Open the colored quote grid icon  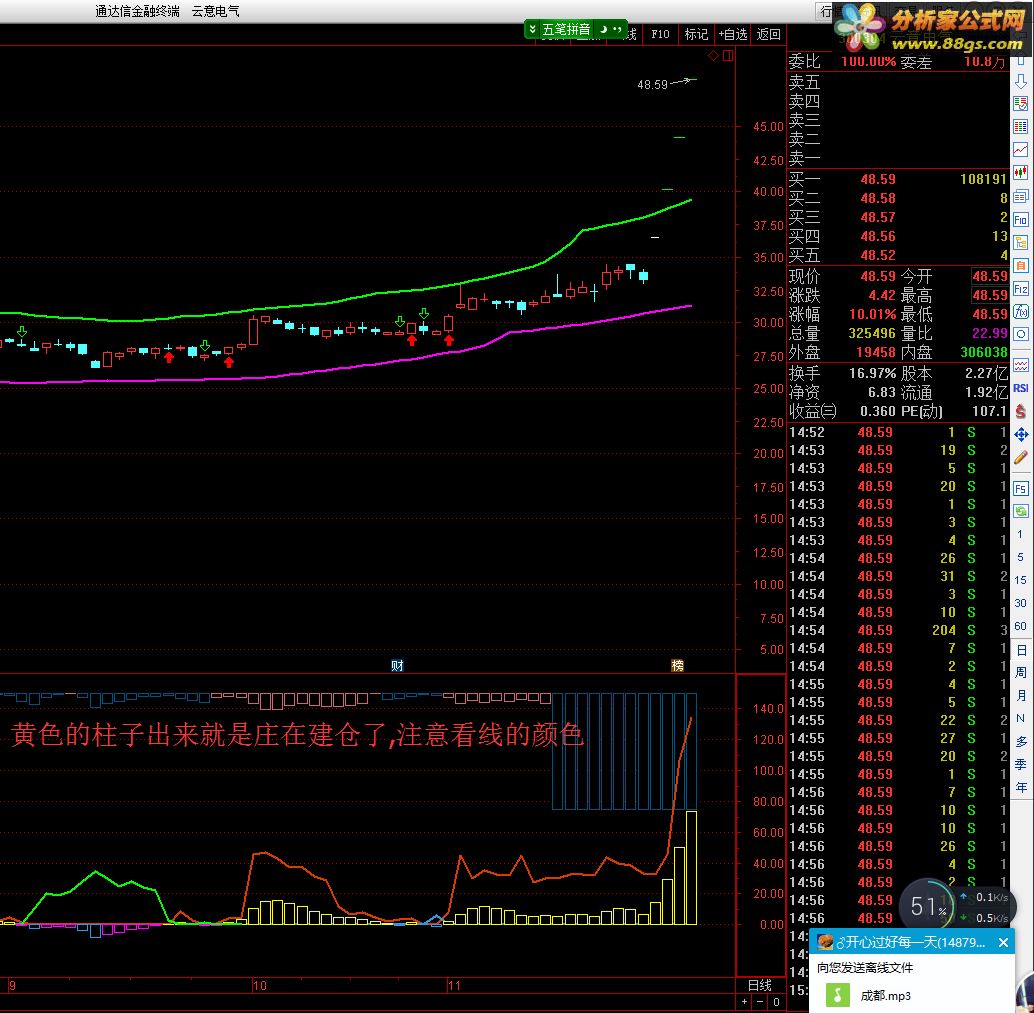[x=1021, y=127]
